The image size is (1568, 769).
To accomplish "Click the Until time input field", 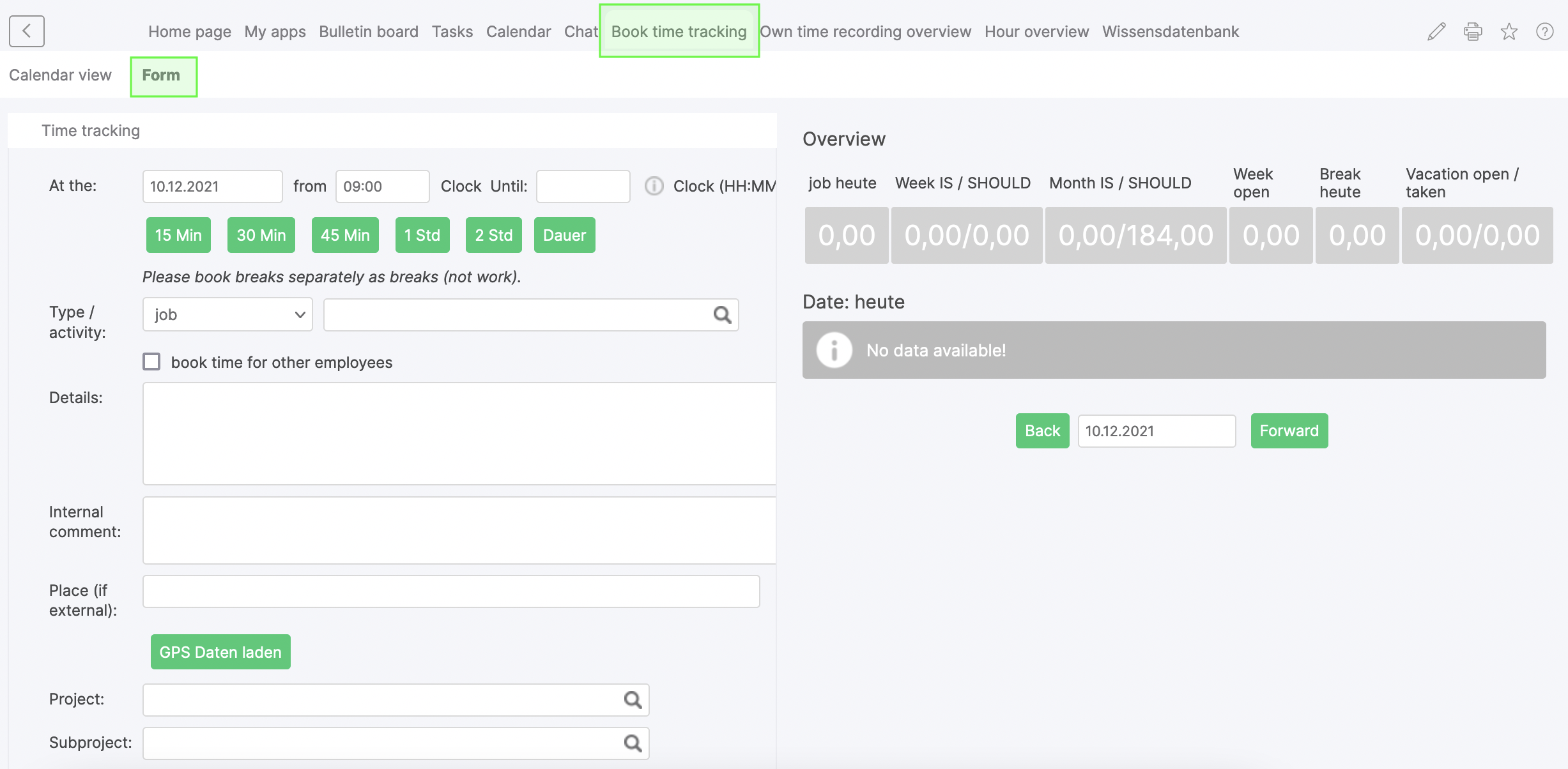I will click(x=583, y=187).
